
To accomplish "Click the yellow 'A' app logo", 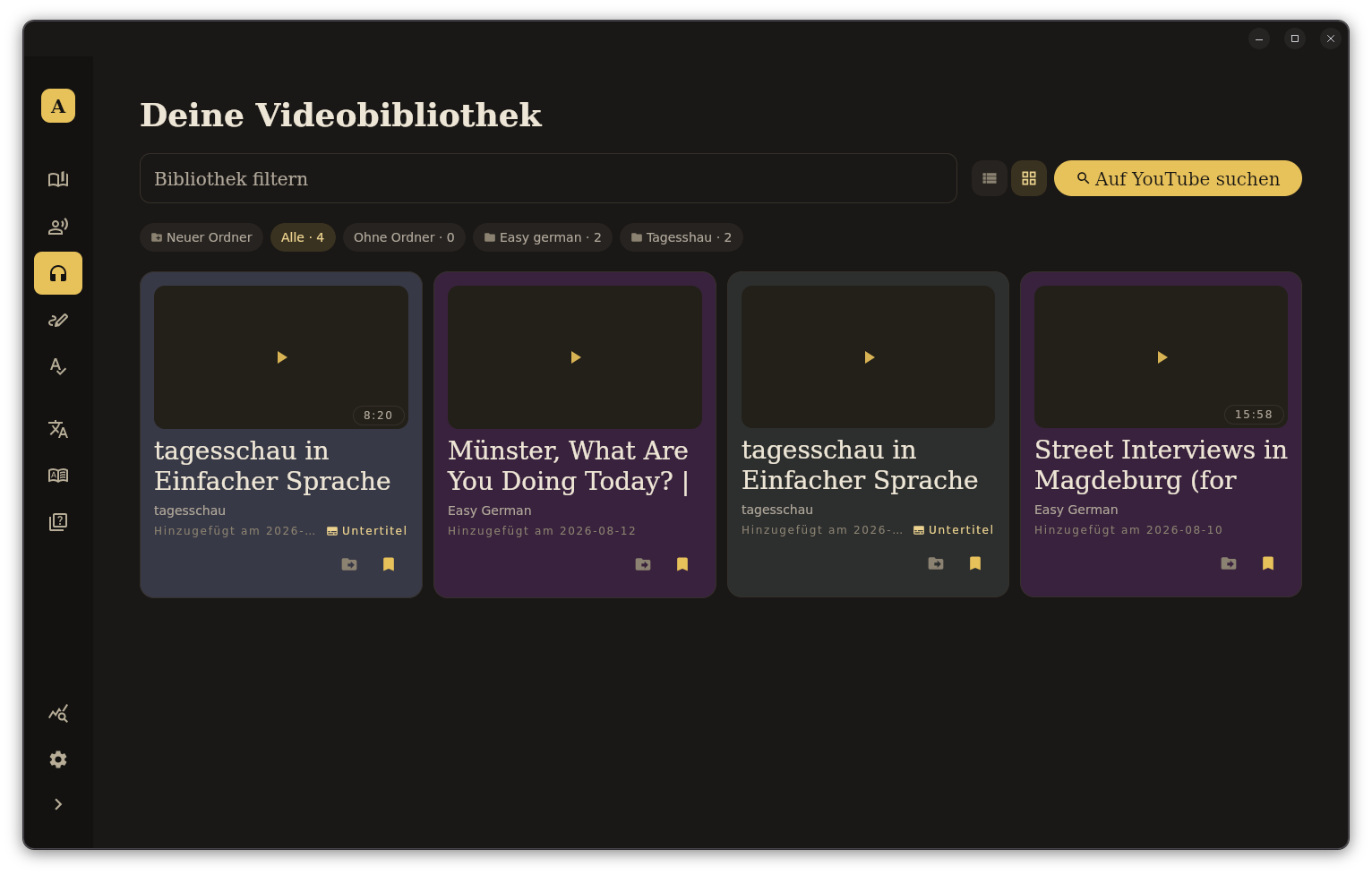I will click(58, 106).
